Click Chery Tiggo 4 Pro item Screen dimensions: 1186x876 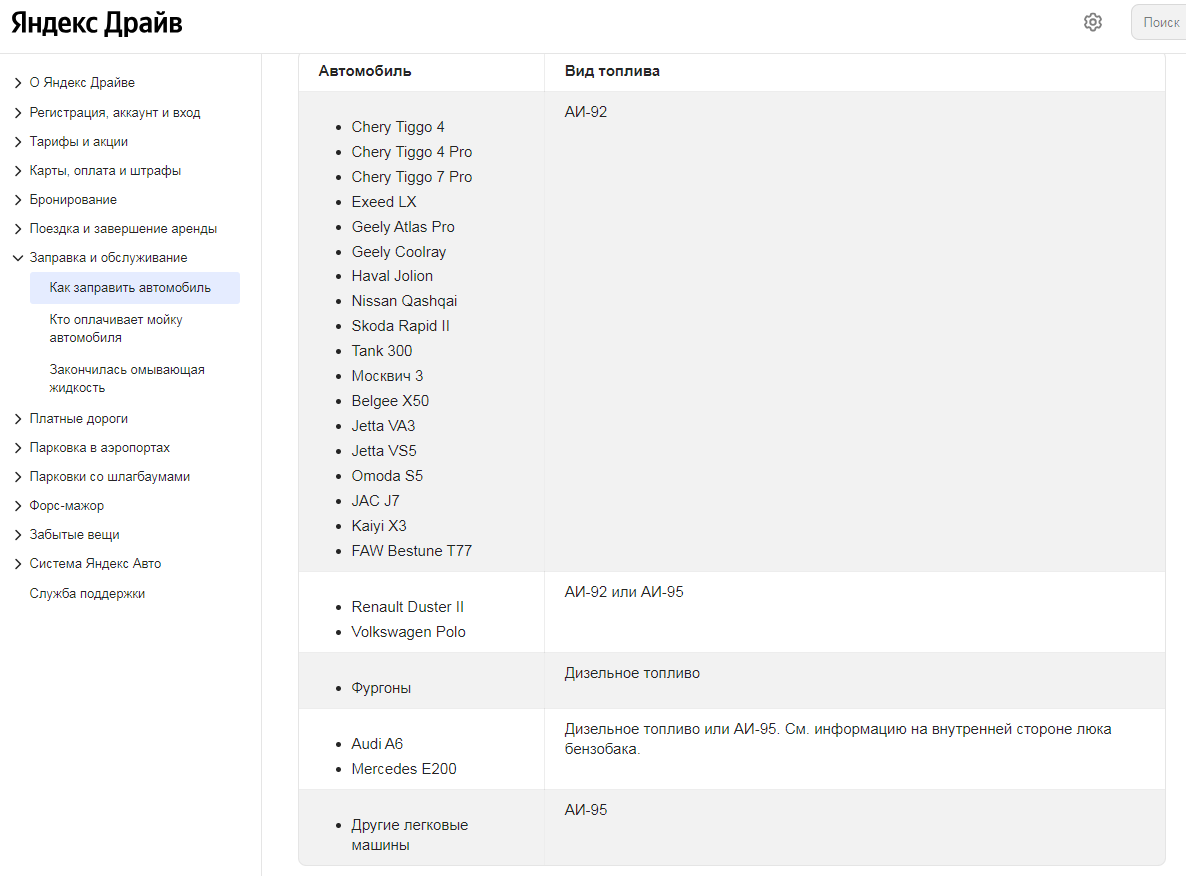tap(411, 152)
